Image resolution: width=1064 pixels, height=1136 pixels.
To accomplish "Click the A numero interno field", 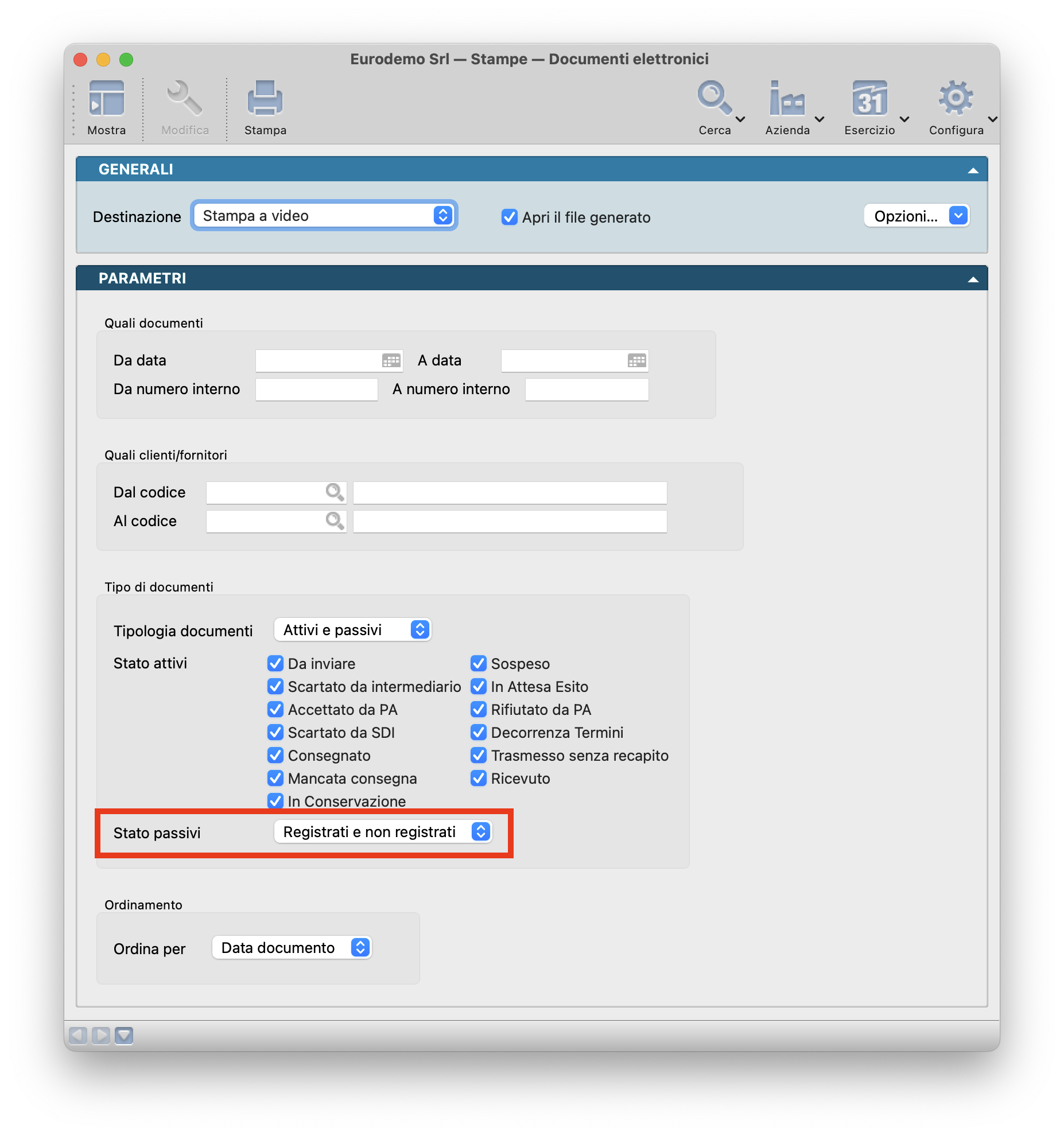I will (x=587, y=390).
